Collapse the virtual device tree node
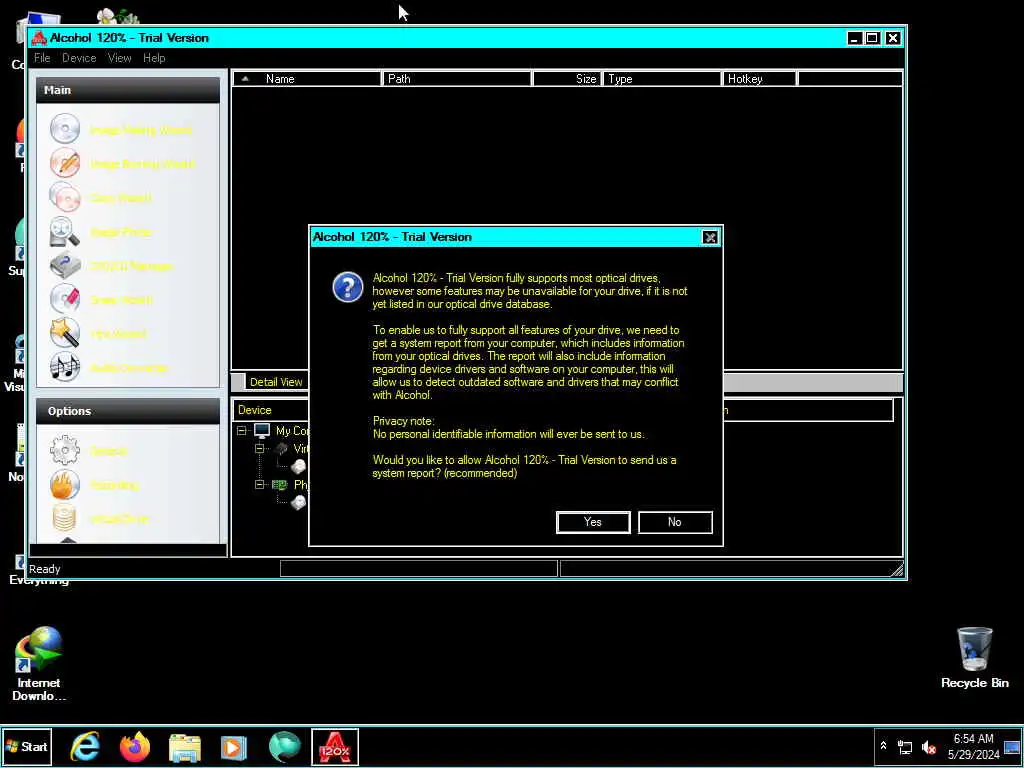The width and height of the screenshot is (1024, 768). click(x=259, y=449)
